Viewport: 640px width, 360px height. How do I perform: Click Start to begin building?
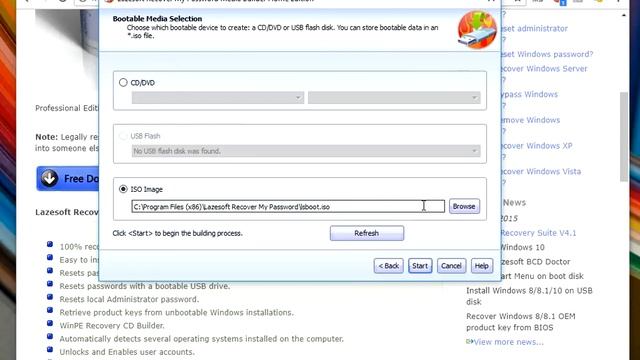[x=420, y=266]
